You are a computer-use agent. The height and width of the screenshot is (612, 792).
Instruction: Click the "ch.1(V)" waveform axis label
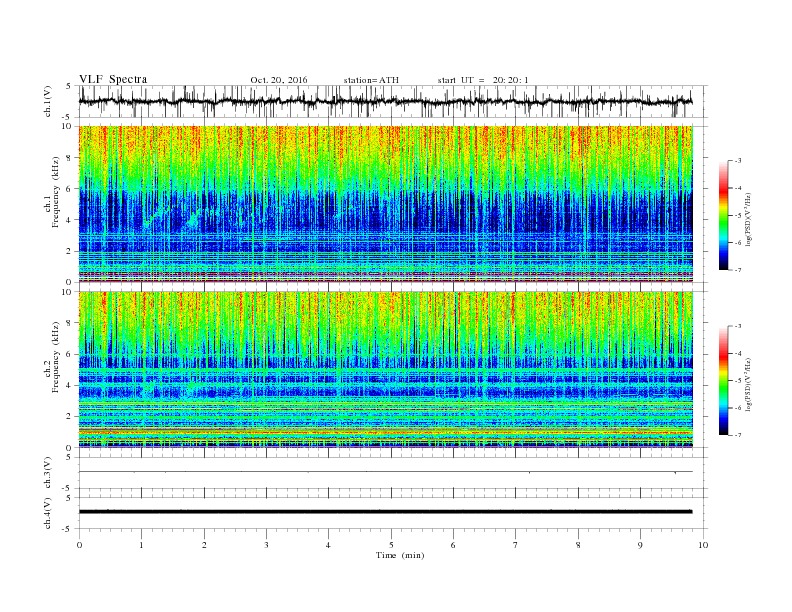[48, 101]
